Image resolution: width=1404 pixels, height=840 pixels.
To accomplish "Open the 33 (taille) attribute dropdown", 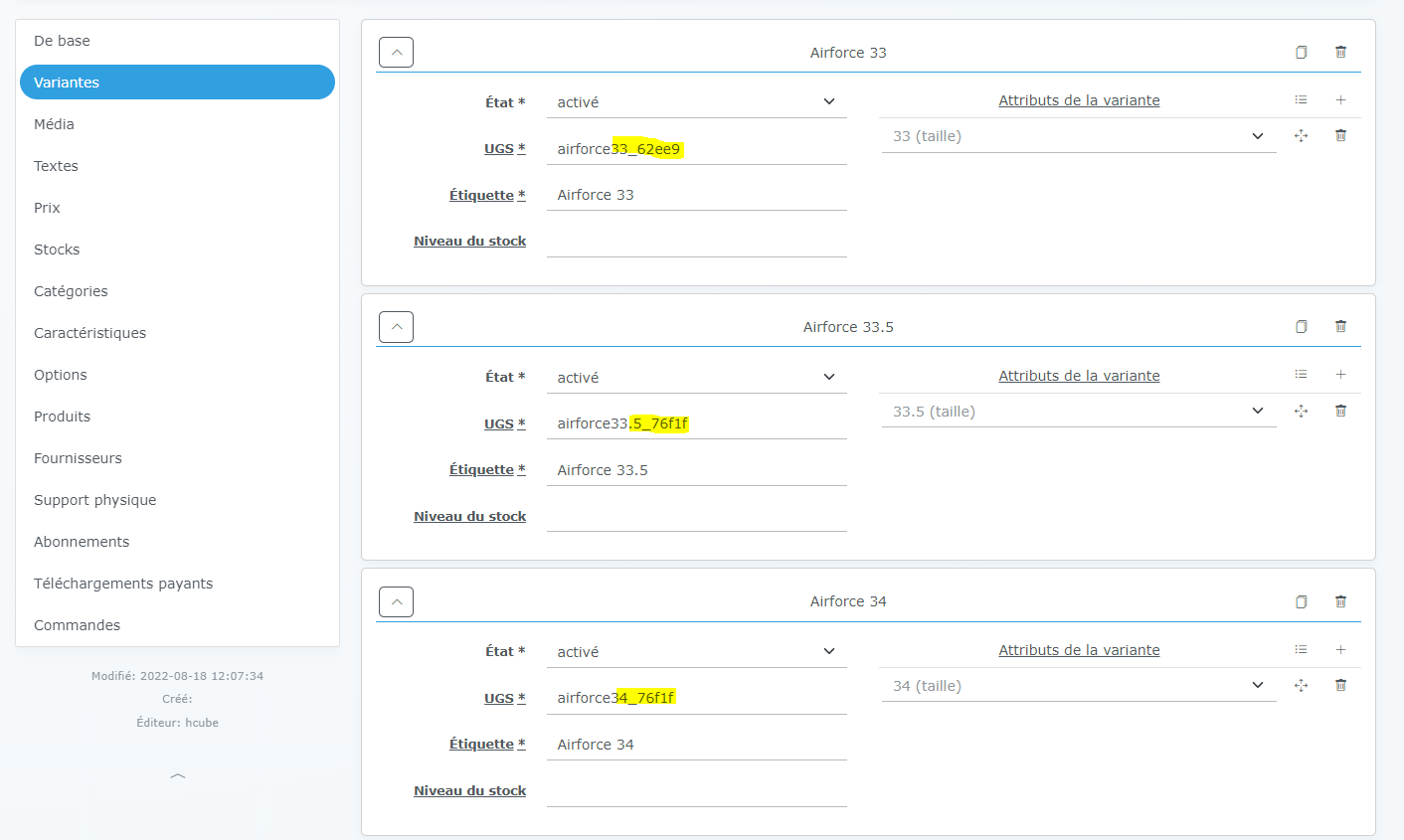I will [1079, 136].
